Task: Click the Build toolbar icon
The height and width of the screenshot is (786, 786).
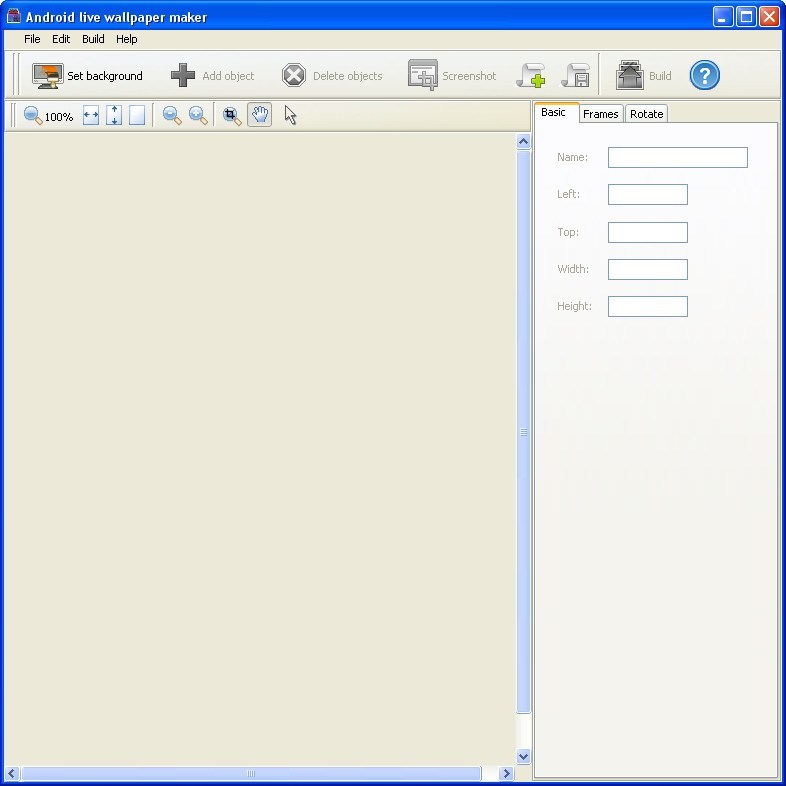Action: (x=630, y=75)
